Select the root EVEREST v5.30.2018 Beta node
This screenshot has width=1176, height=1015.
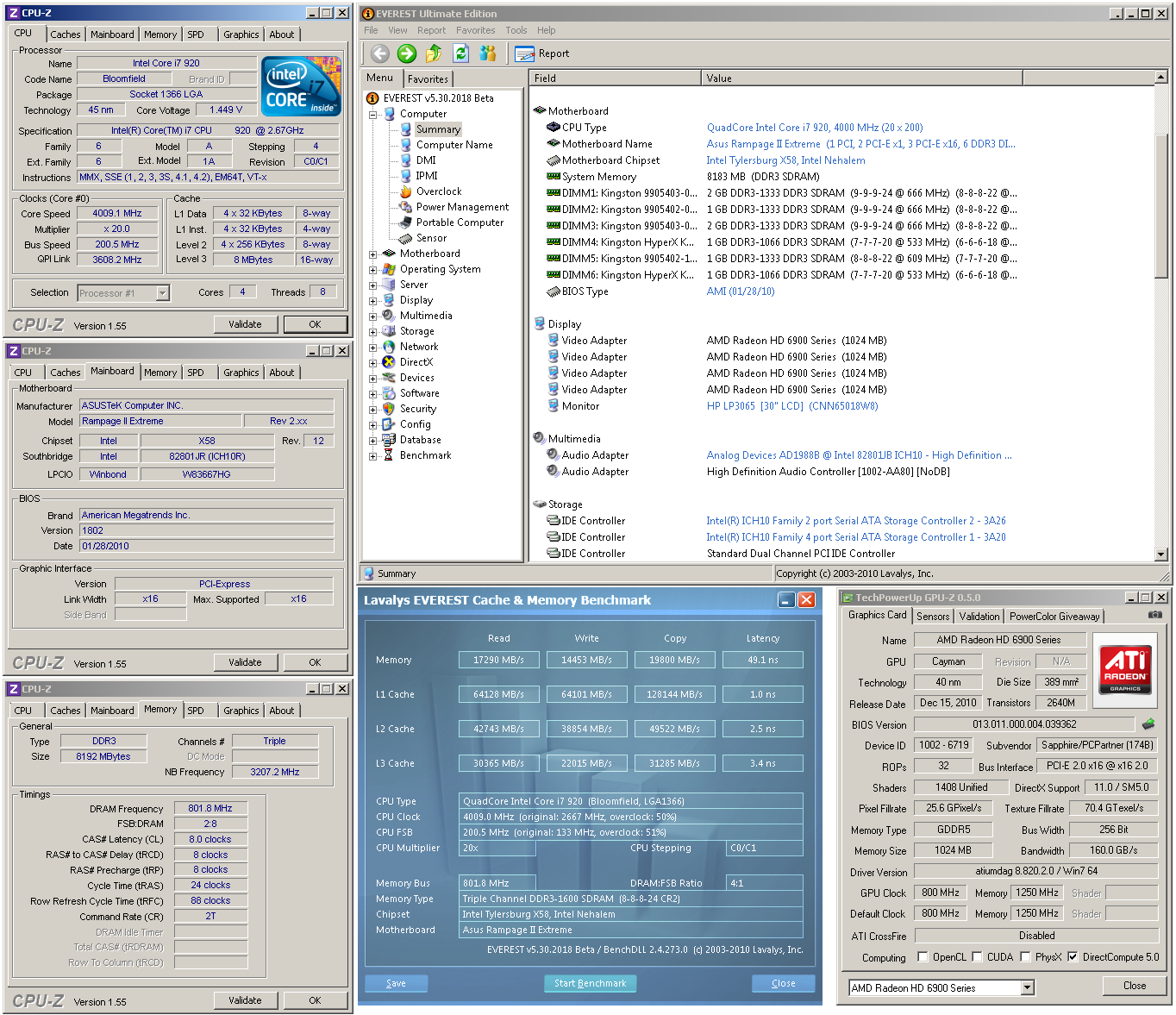[x=438, y=98]
